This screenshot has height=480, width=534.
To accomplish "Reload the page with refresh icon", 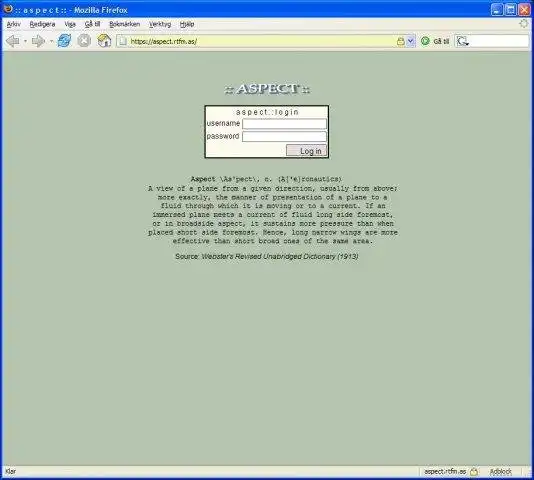I will tap(64, 41).
